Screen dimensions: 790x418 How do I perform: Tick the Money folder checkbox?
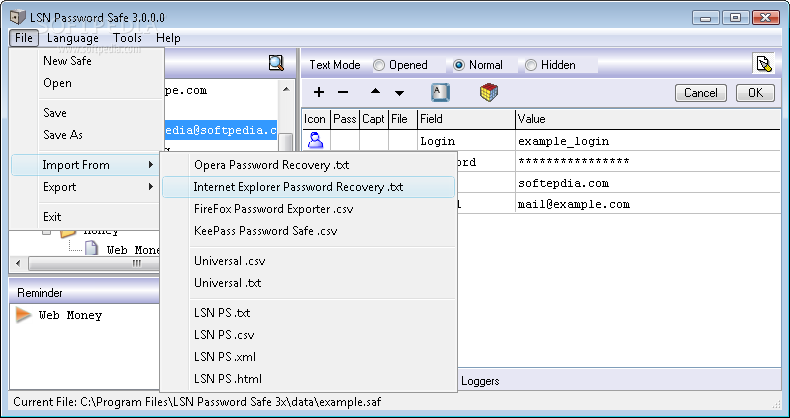(46, 232)
